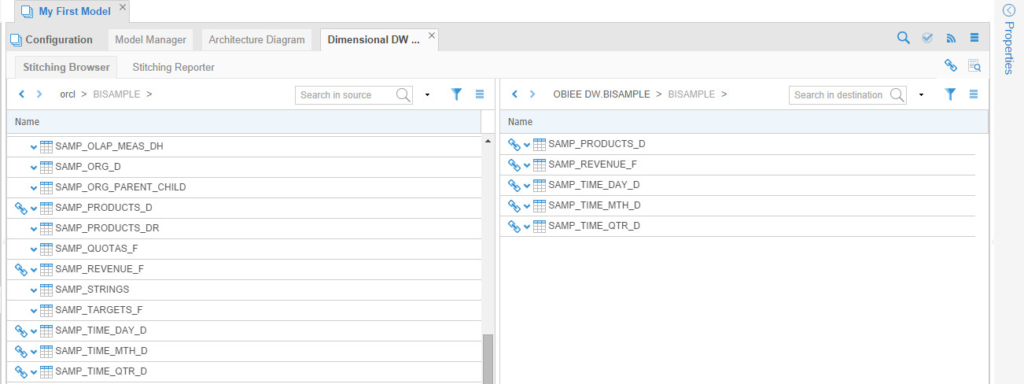
Task: Click the orcl breadcrumb in source path
Action: click(68, 94)
